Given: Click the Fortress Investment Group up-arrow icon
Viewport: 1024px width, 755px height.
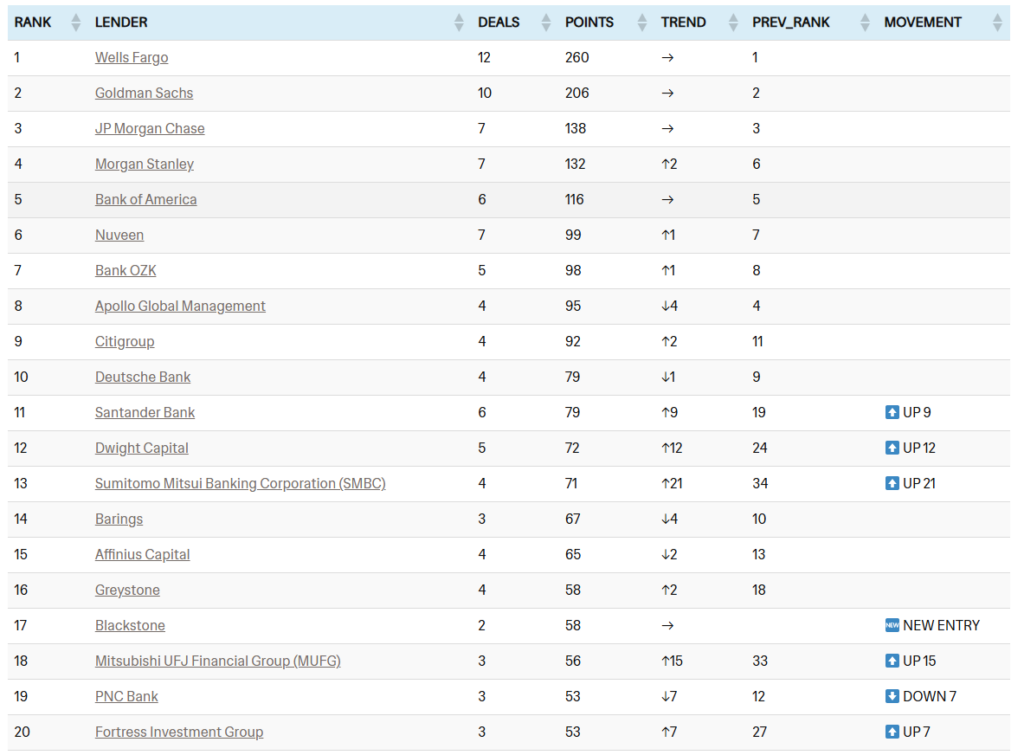Looking at the screenshot, I should tap(892, 732).
